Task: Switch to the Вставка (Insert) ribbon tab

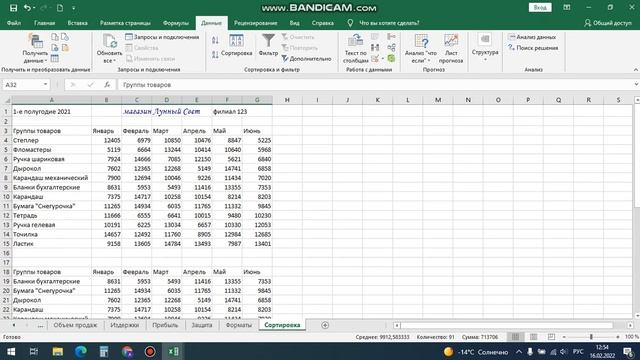Action: (78, 23)
